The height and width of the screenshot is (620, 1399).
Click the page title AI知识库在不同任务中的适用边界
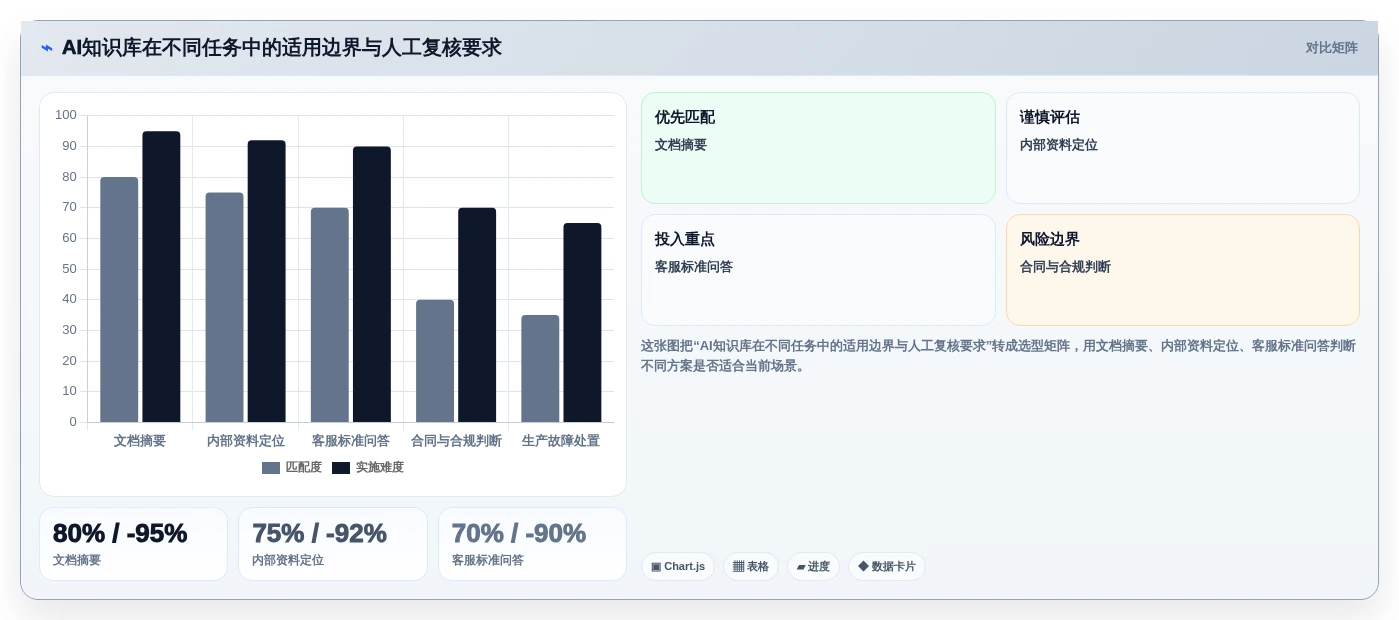(x=282, y=48)
